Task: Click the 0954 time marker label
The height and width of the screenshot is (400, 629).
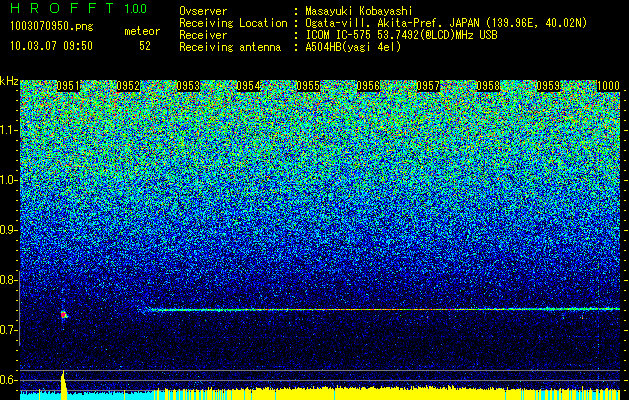Action: tap(248, 86)
